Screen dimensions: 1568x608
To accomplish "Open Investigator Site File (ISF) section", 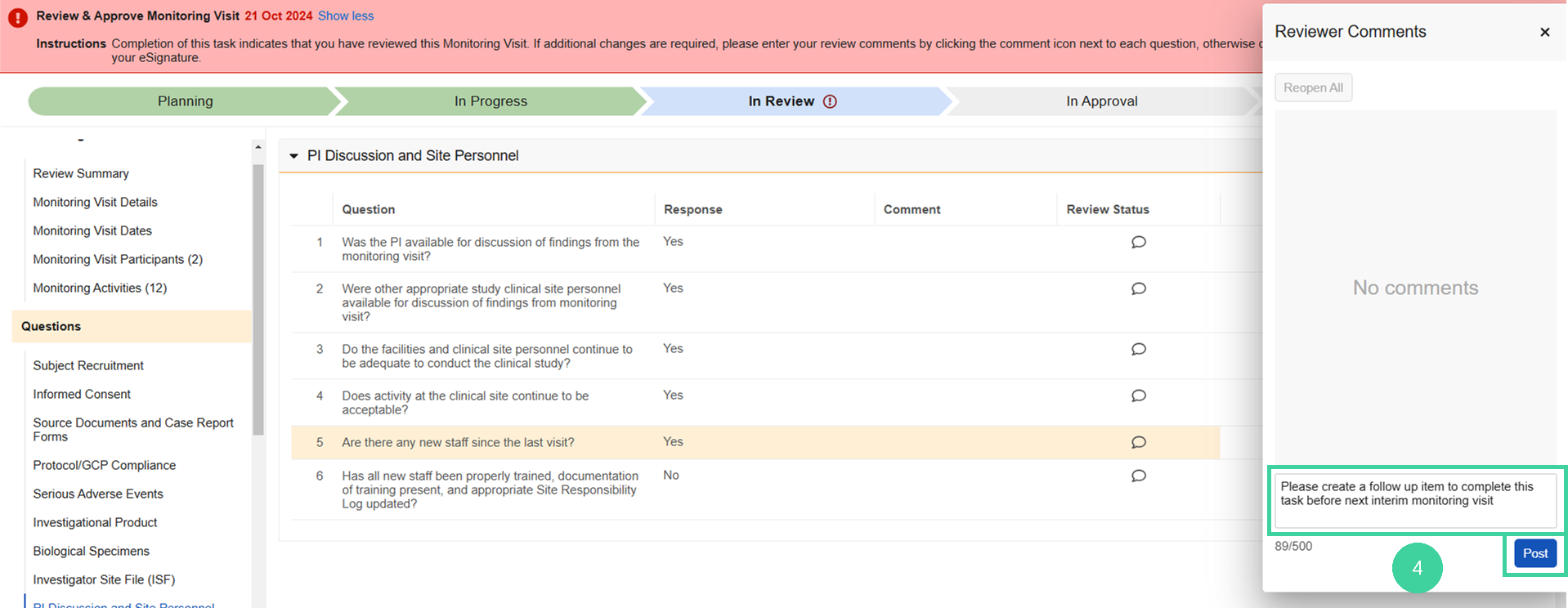I will coord(104,579).
